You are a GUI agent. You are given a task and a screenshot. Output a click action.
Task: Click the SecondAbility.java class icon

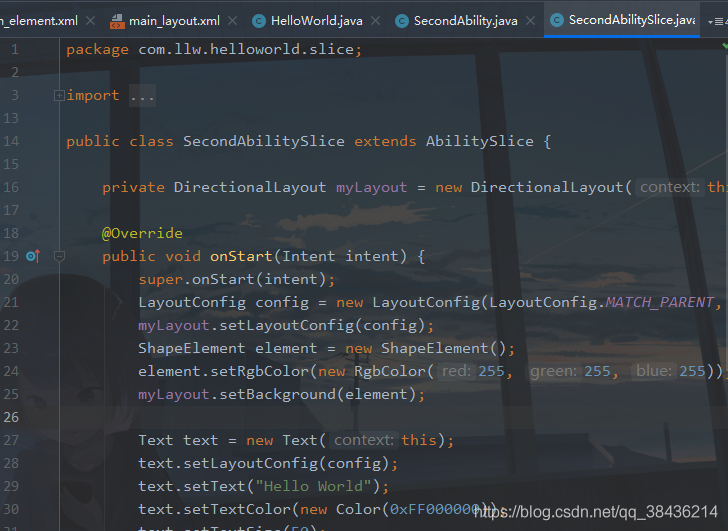402,21
